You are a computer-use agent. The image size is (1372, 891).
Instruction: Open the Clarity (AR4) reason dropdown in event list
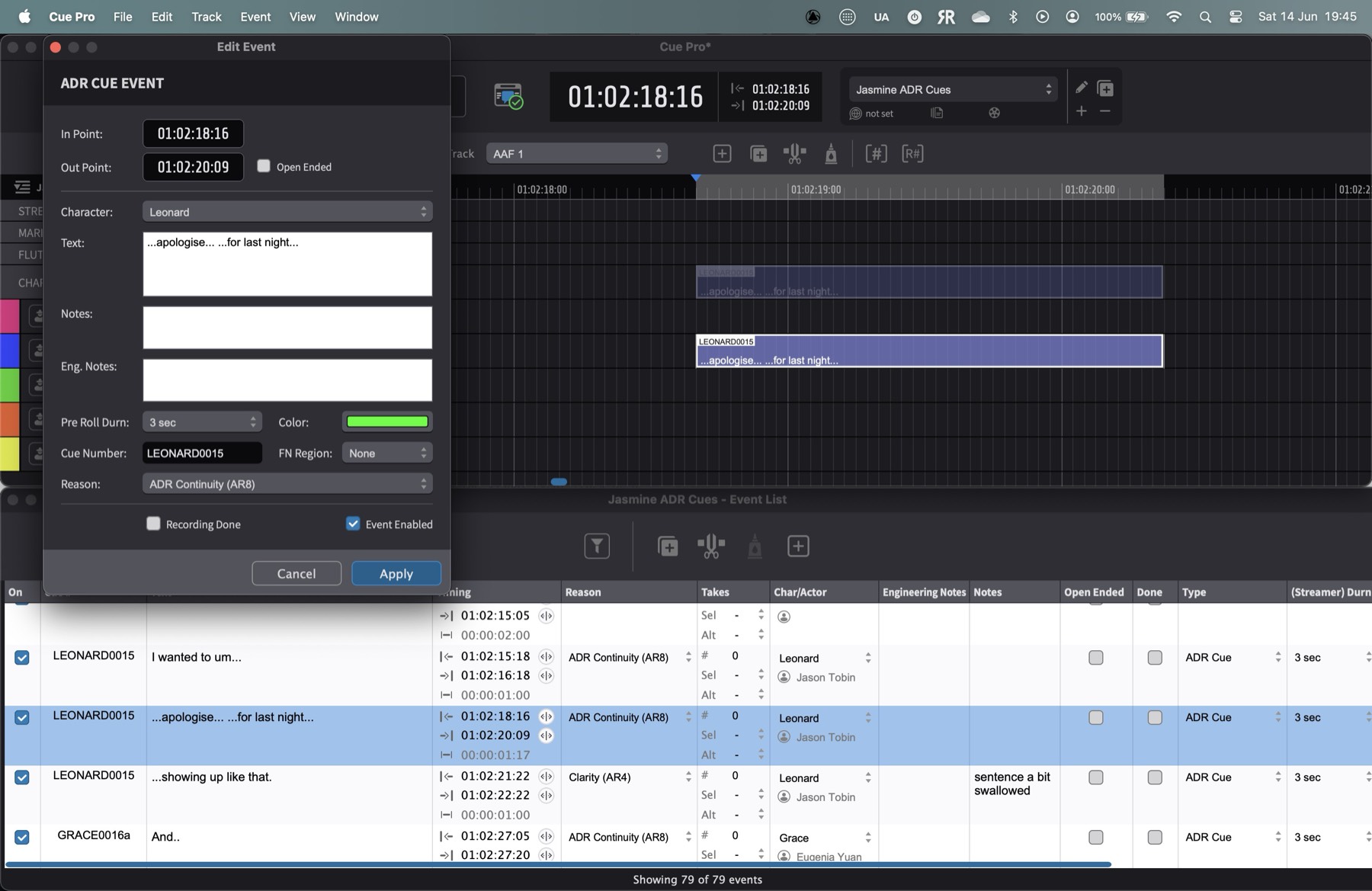(629, 777)
